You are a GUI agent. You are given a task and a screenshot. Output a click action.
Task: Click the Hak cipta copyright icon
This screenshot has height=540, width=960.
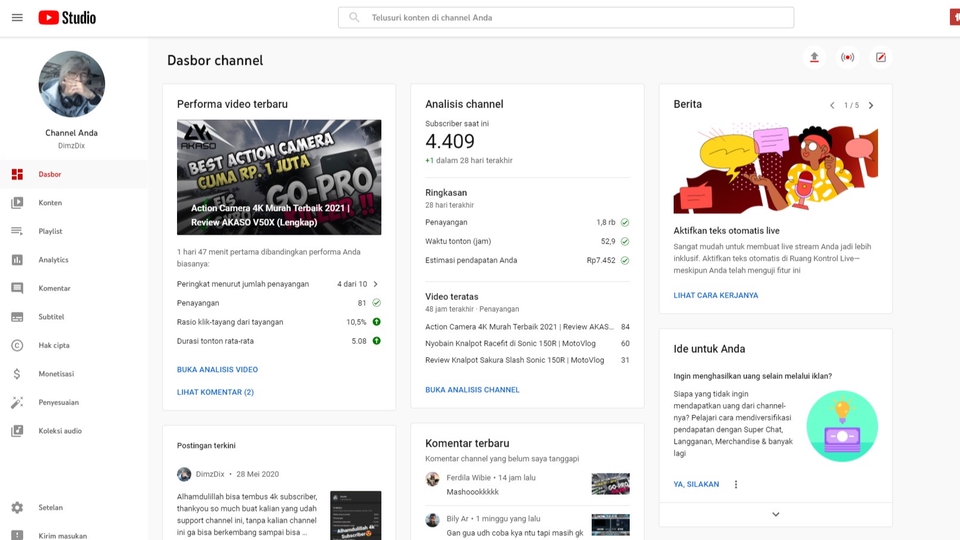(x=17, y=345)
